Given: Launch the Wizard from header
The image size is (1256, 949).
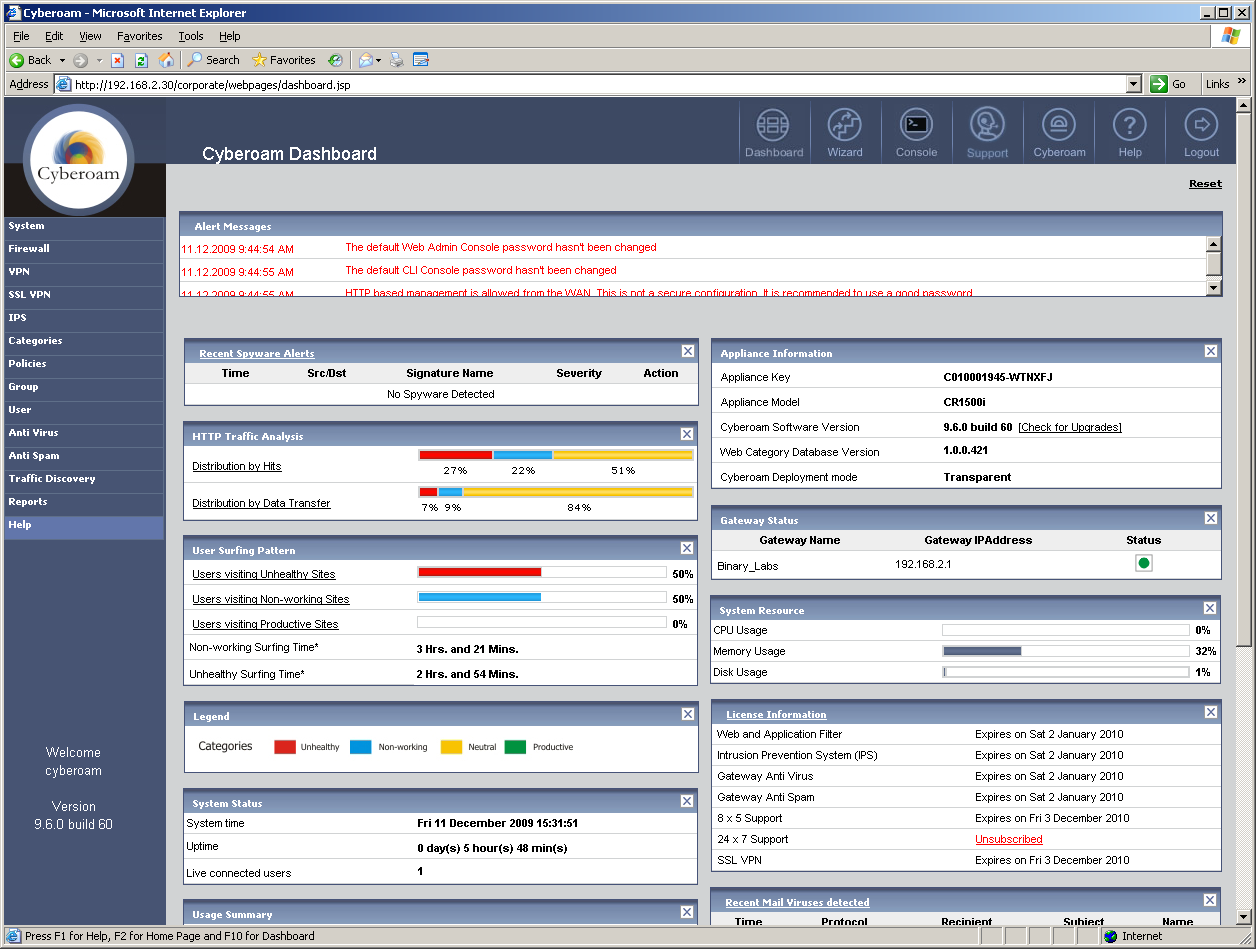Looking at the screenshot, I should click(845, 132).
